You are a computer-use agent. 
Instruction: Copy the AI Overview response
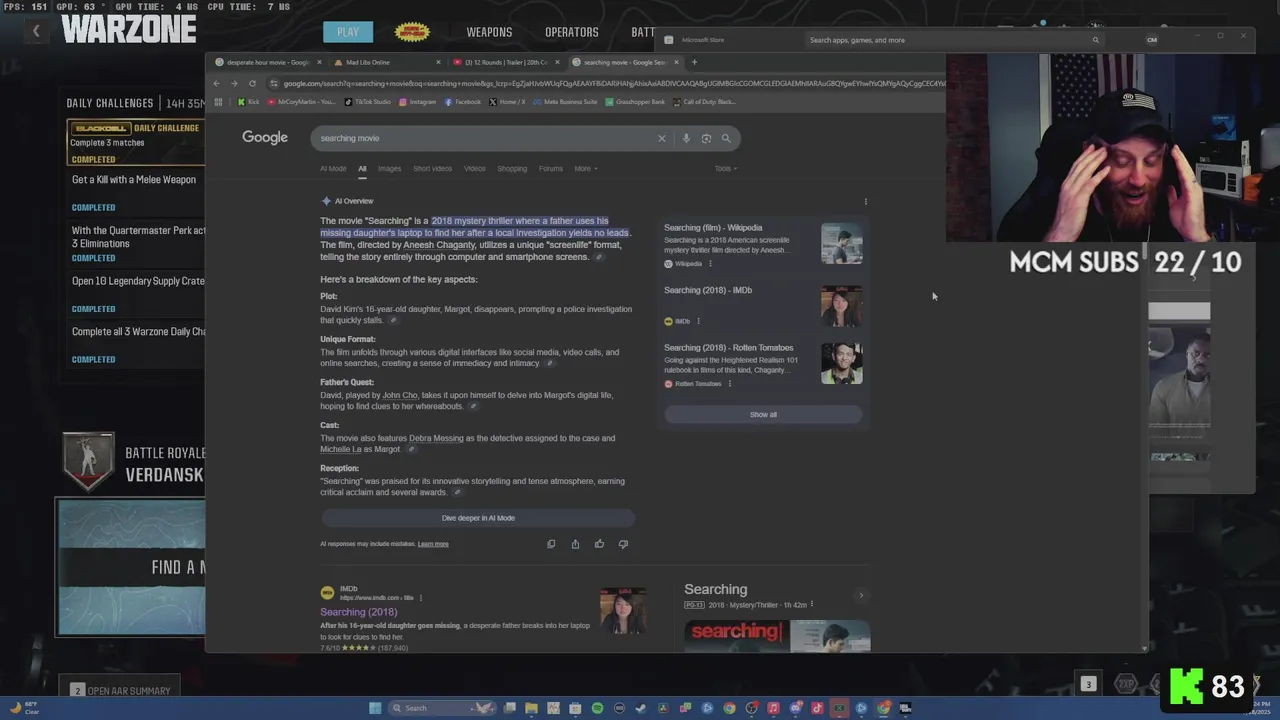click(x=551, y=544)
